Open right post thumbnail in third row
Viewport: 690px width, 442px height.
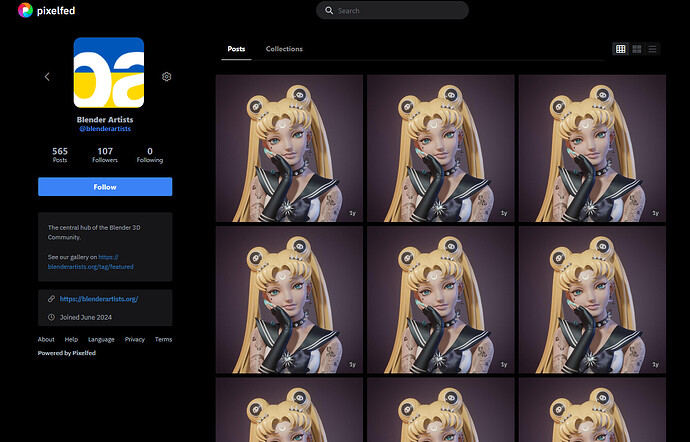(592, 410)
